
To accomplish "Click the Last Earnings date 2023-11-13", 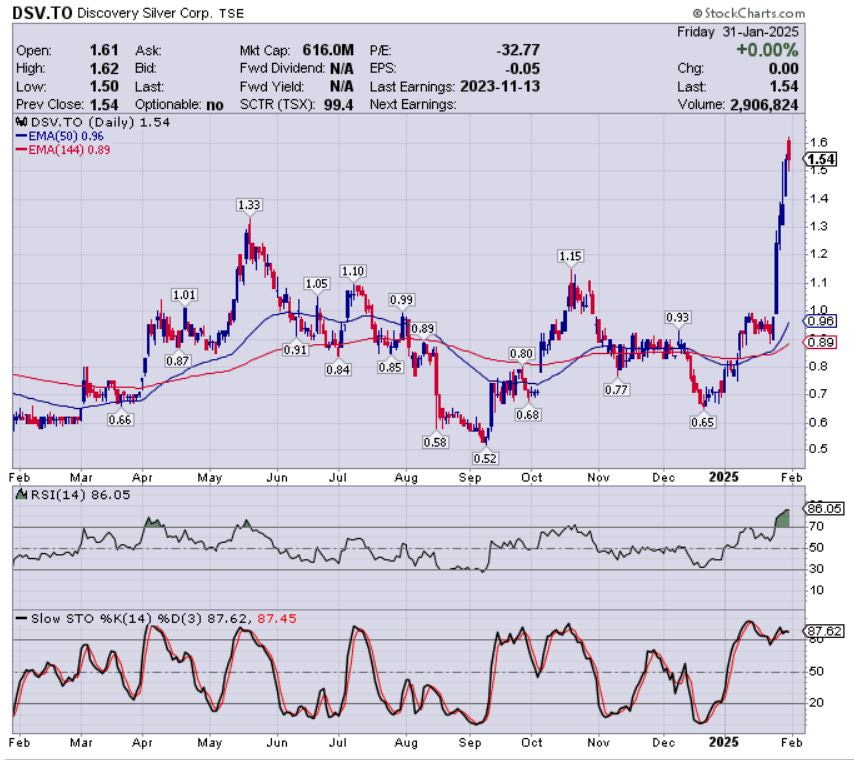I will [x=500, y=87].
